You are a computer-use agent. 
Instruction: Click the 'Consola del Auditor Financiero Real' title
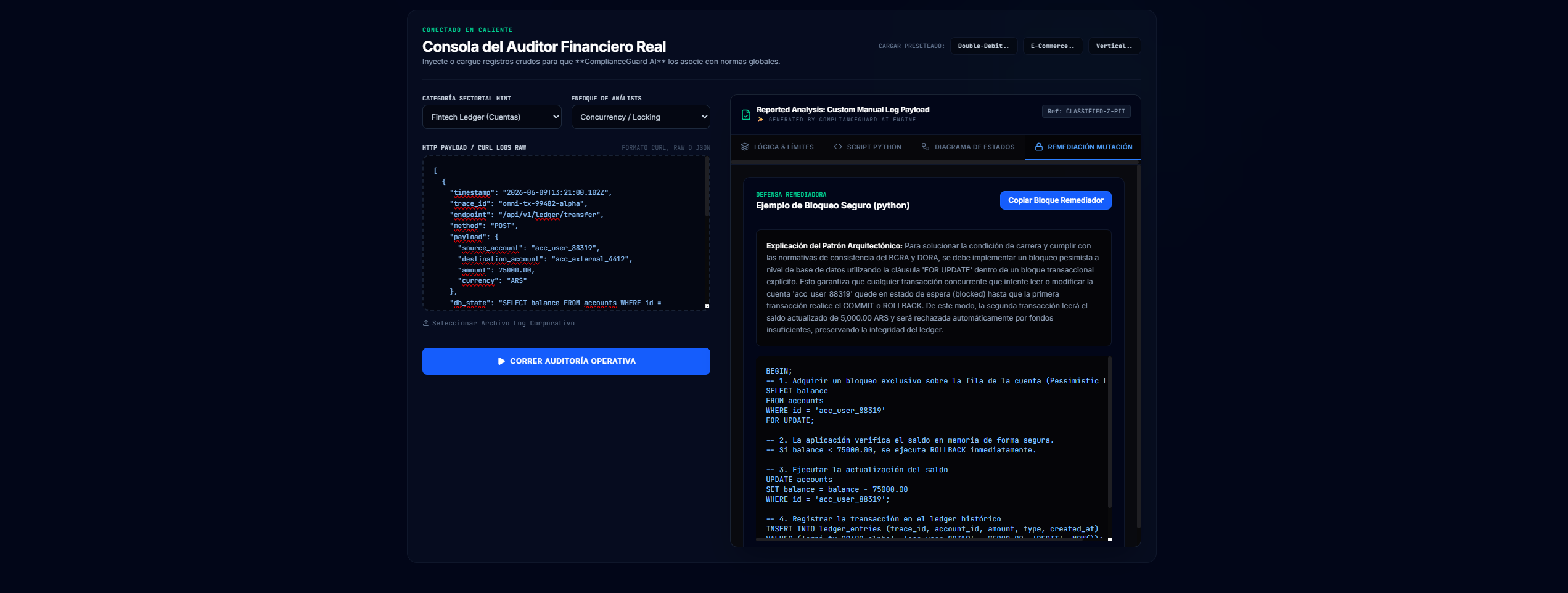[x=544, y=46]
